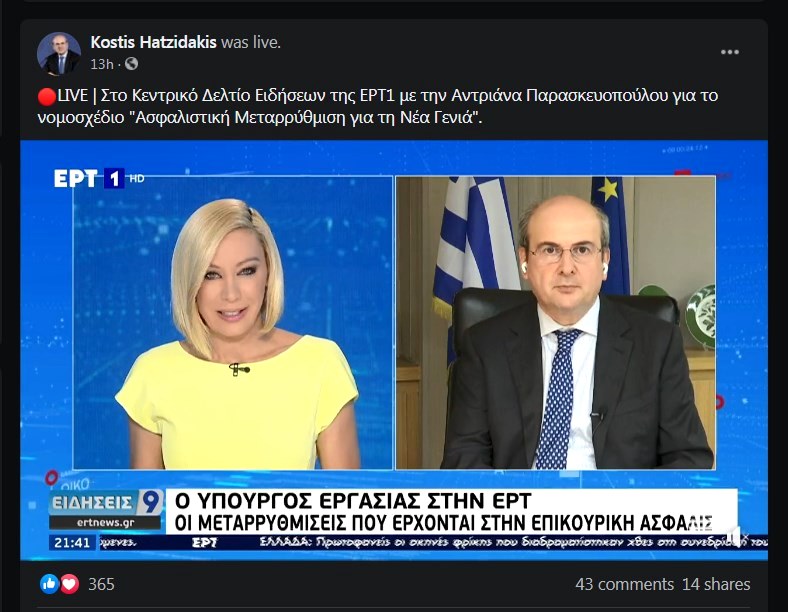Click the red LIVE circle emoji in the caption
The height and width of the screenshot is (612, 788).
coord(47,96)
